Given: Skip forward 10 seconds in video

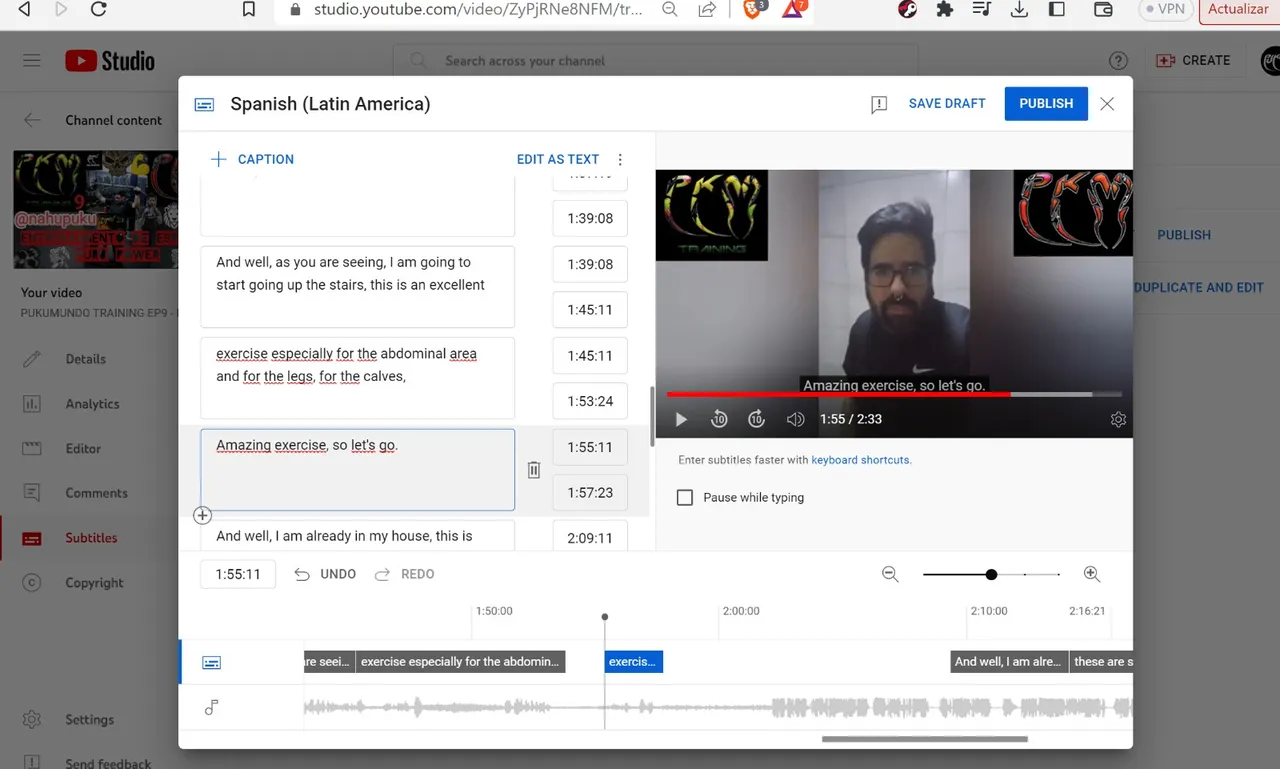Looking at the screenshot, I should (757, 420).
